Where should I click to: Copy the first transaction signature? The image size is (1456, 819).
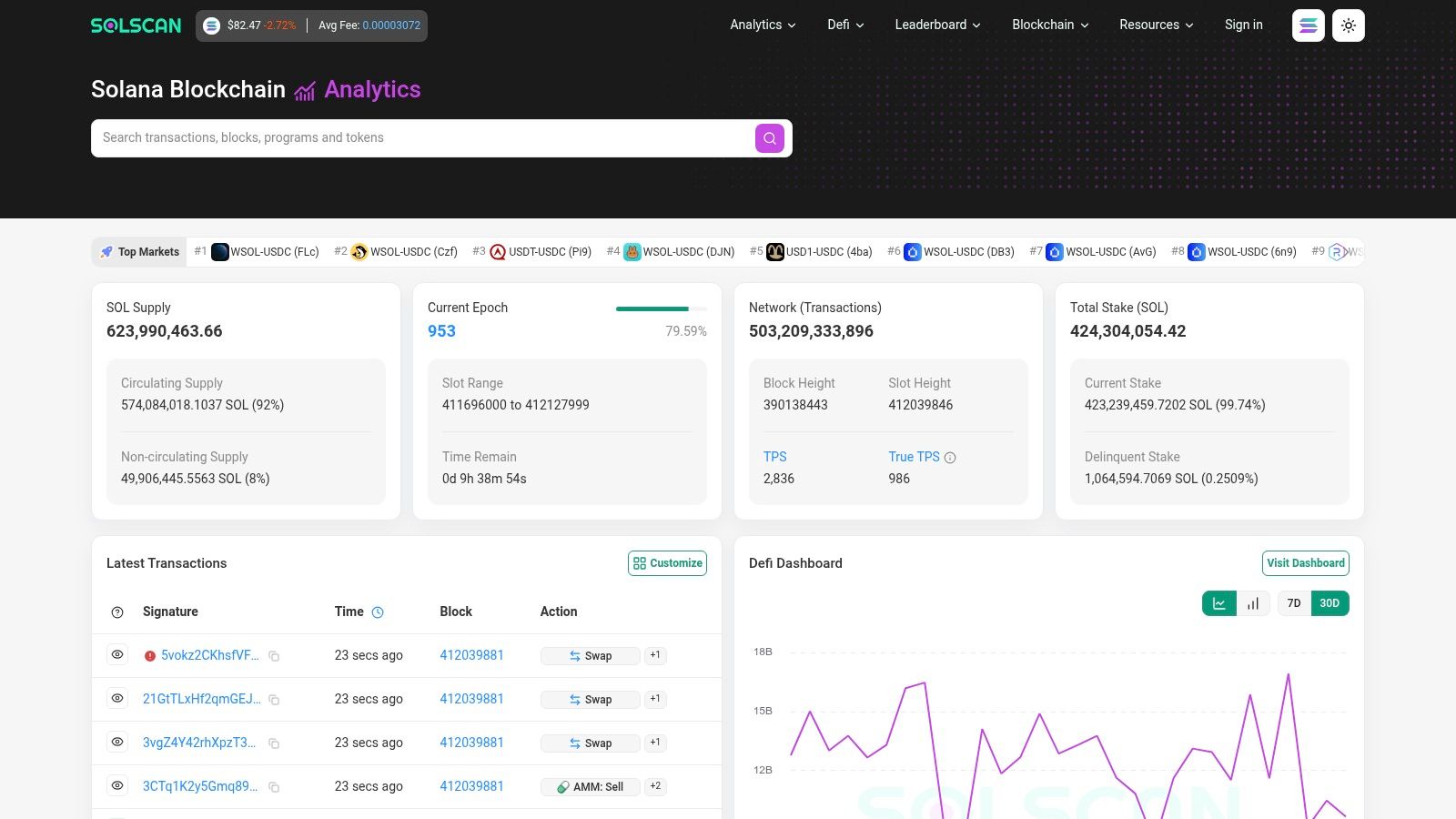pyautogui.click(x=275, y=655)
